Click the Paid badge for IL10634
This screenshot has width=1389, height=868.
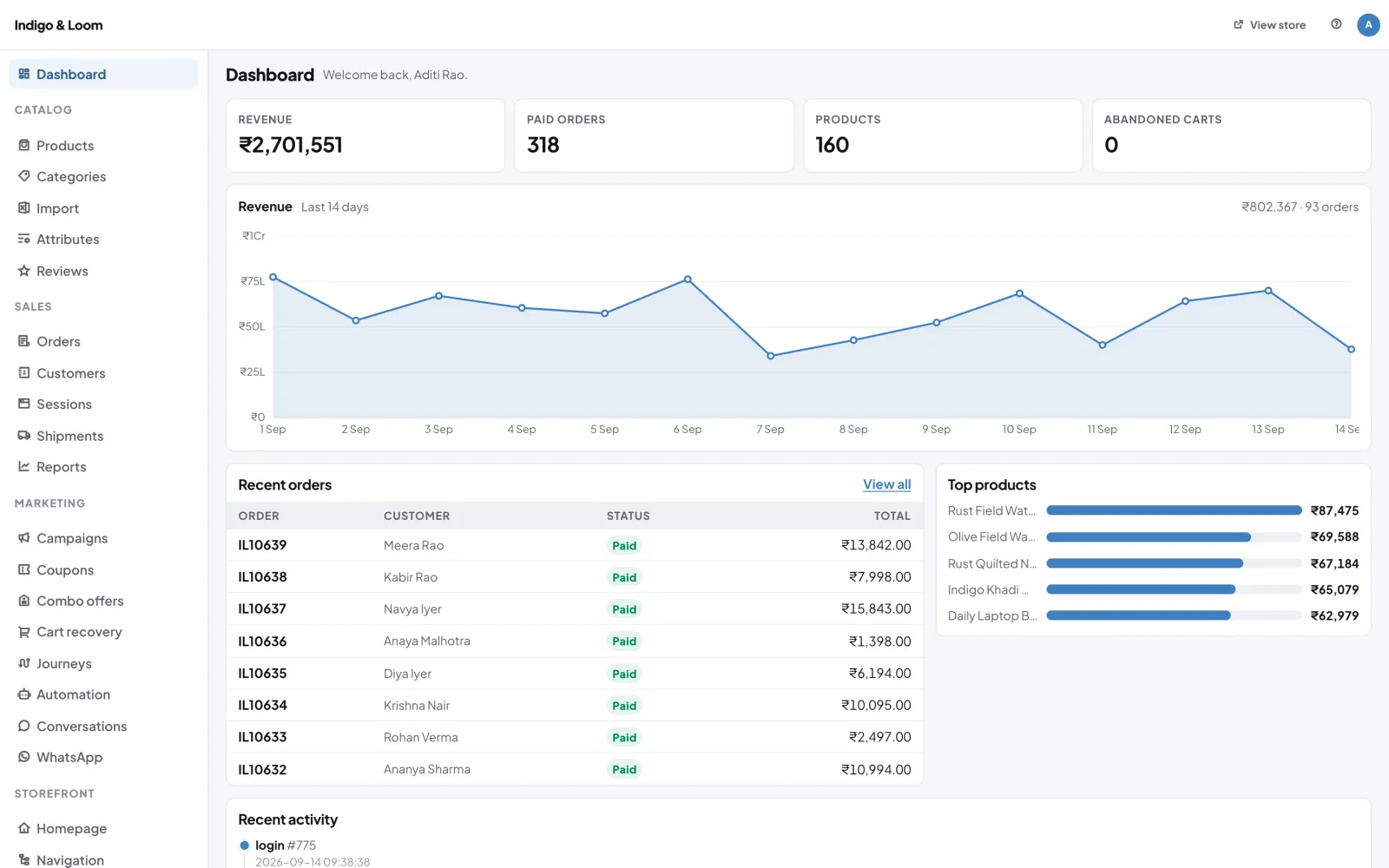624,706
